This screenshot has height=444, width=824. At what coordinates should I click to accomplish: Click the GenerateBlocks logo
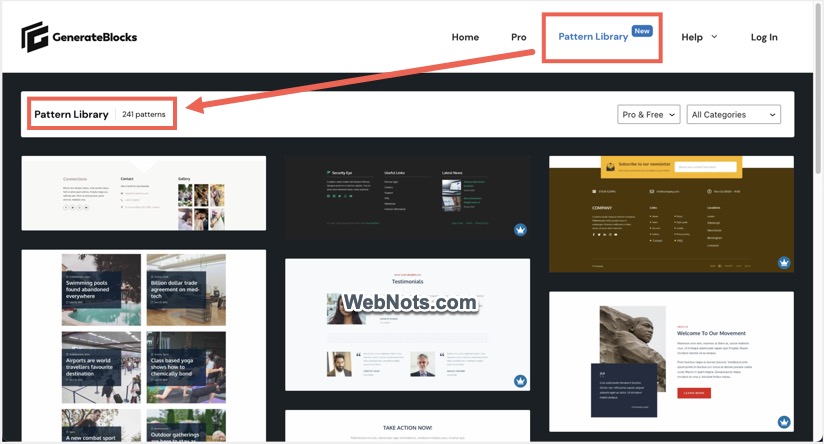coord(79,37)
